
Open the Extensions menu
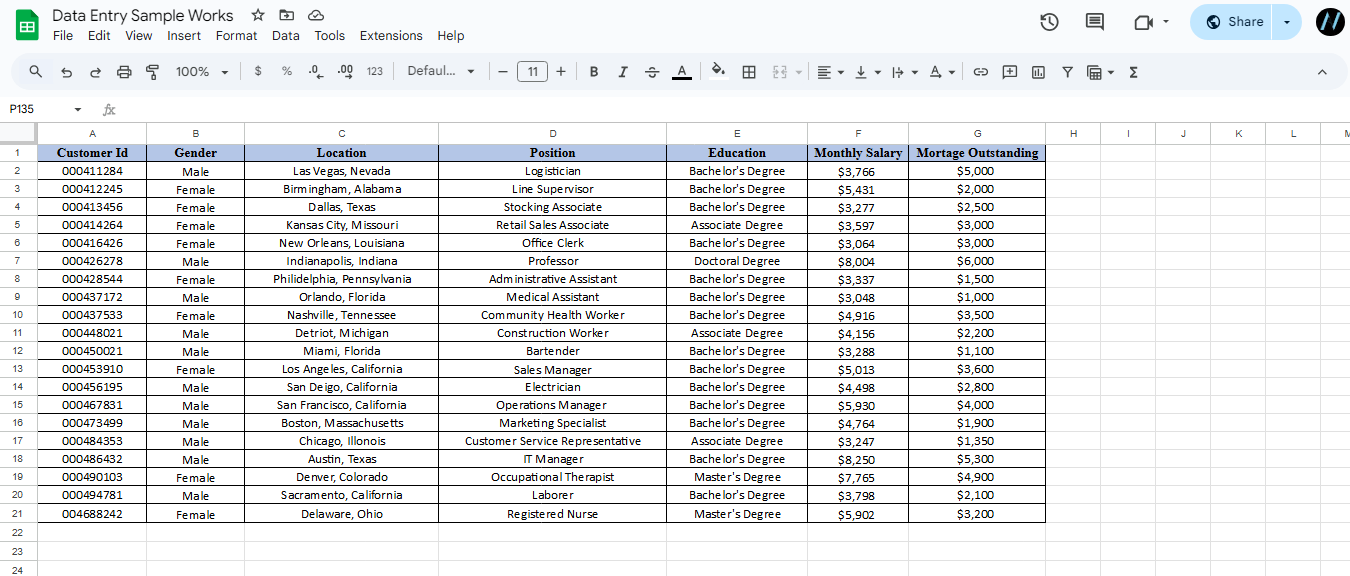[x=391, y=35]
